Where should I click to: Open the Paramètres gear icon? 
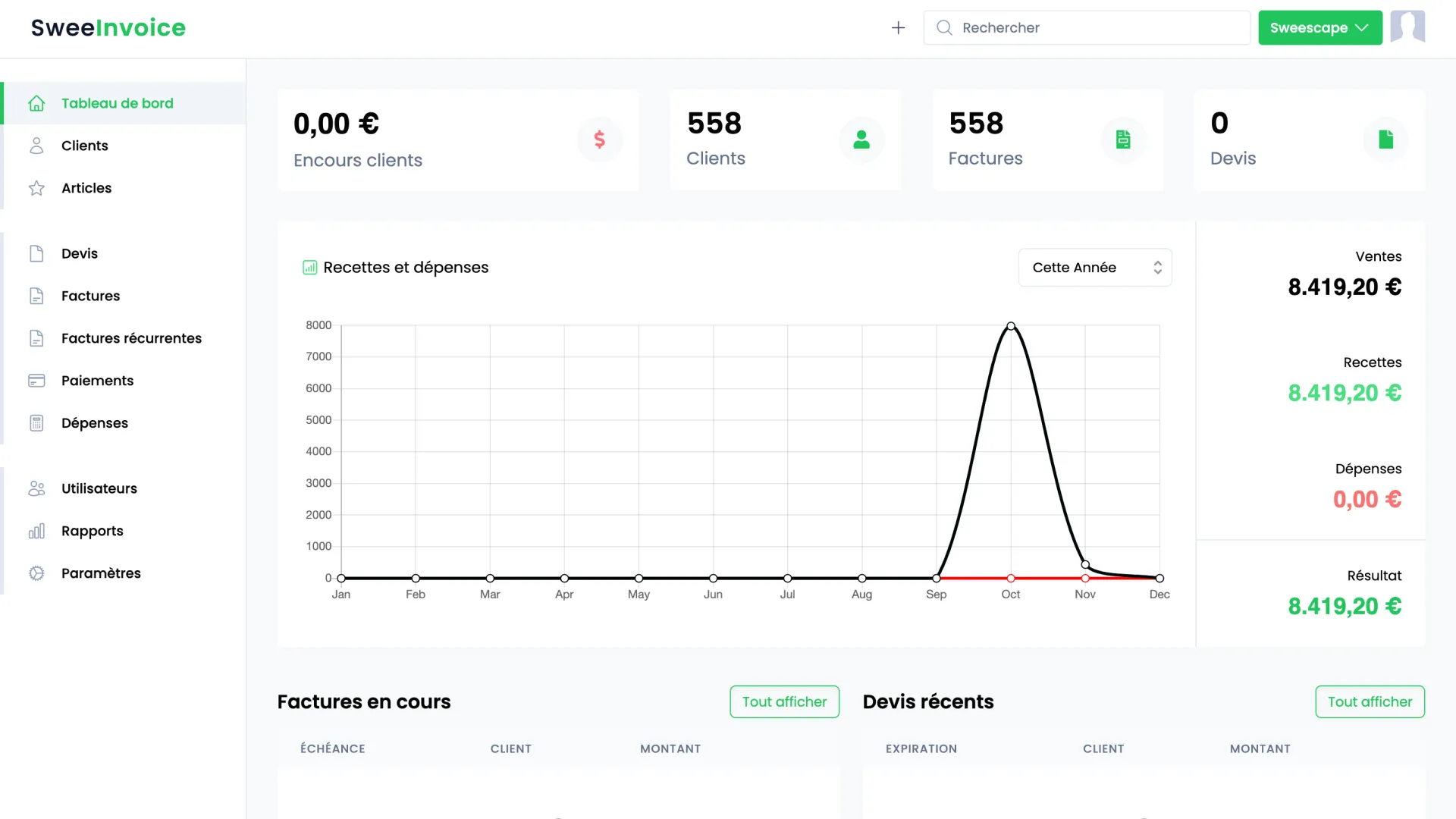(36, 573)
